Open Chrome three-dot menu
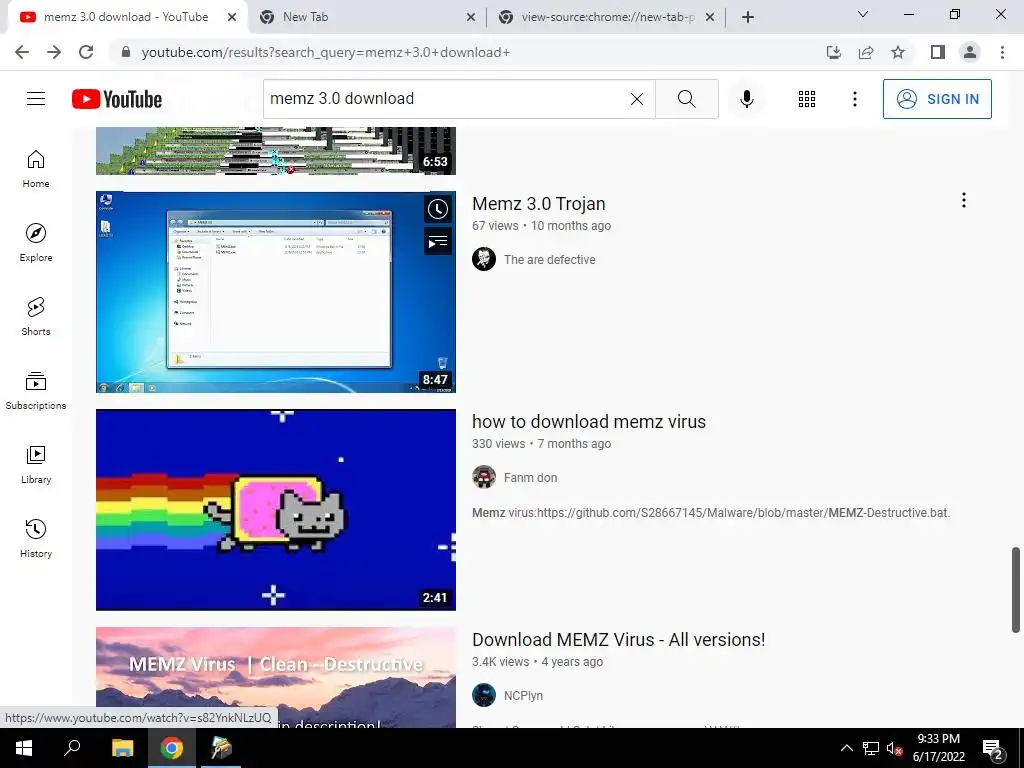1024x768 pixels. pos(1002,52)
